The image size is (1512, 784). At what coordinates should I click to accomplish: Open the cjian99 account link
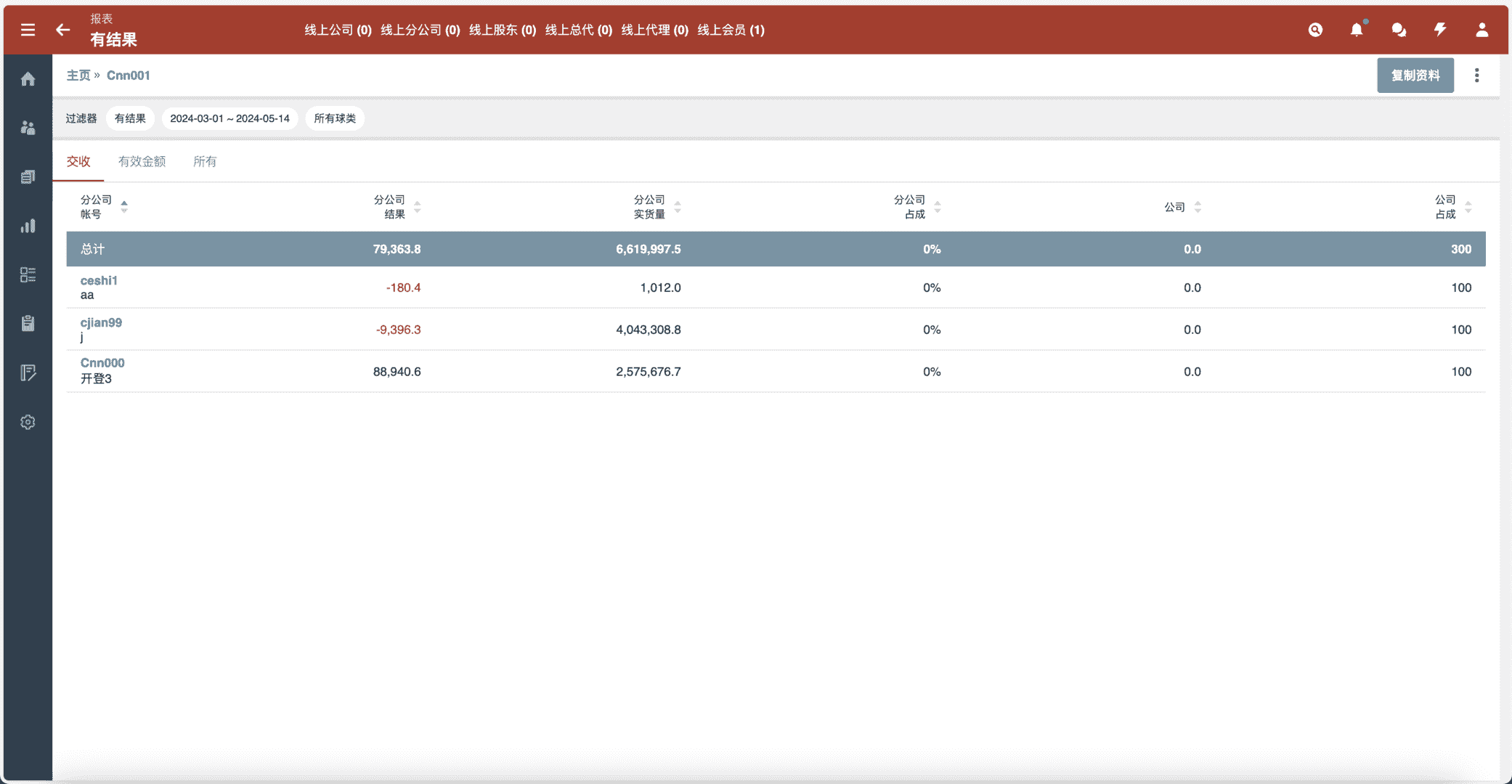(x=101, y=322)
